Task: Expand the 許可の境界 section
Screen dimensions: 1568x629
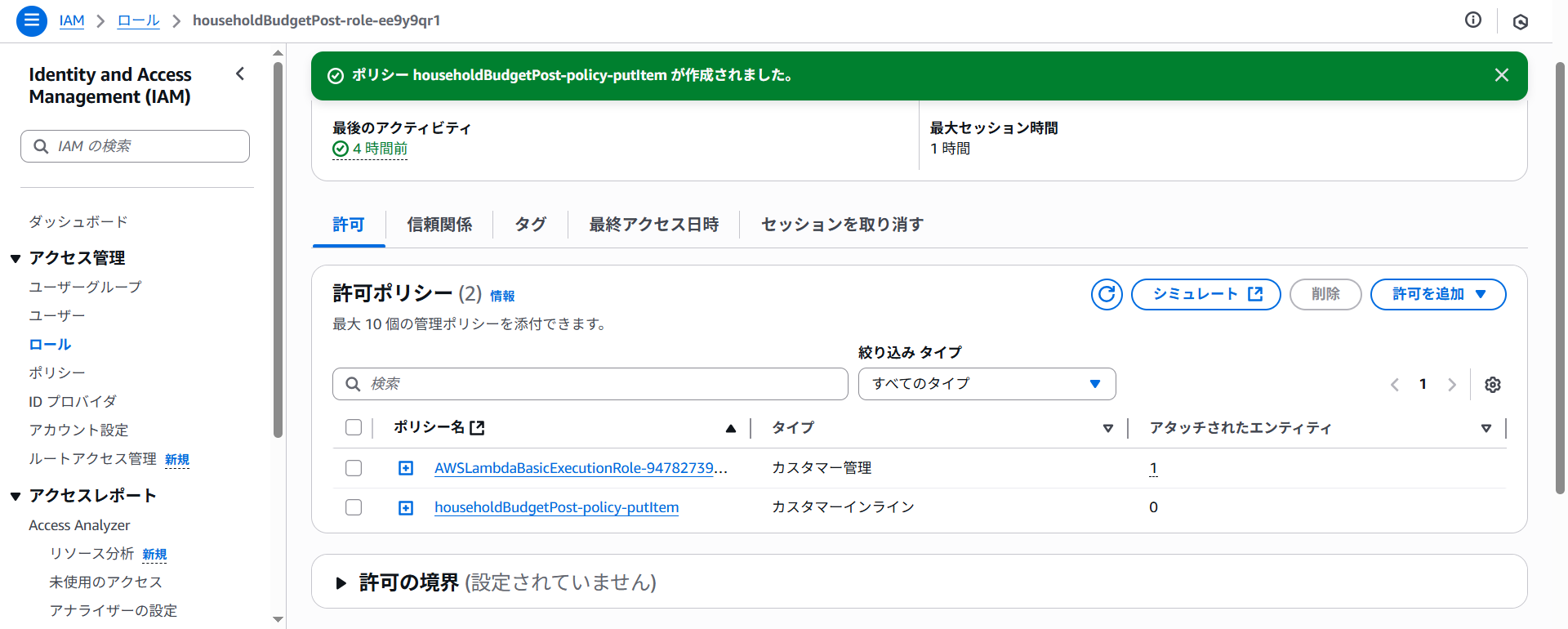Action: tap(341, 582)
